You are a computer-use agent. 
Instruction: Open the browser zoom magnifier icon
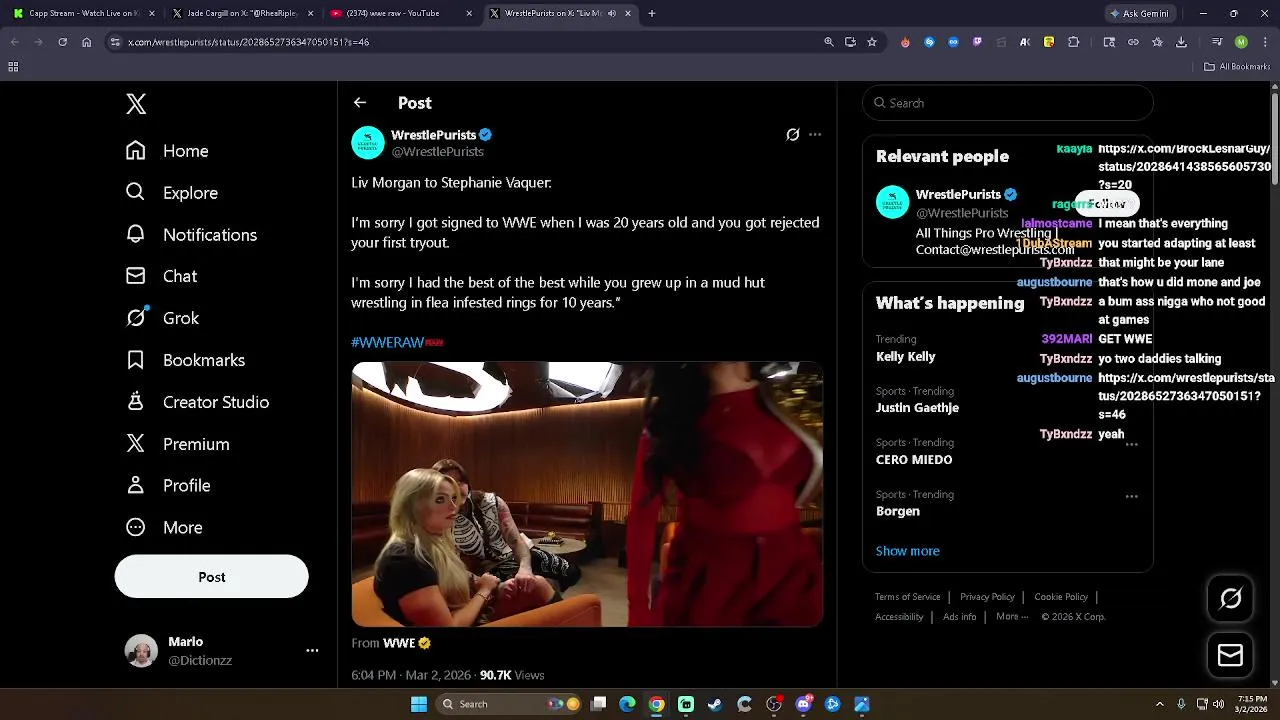point(828,42)
